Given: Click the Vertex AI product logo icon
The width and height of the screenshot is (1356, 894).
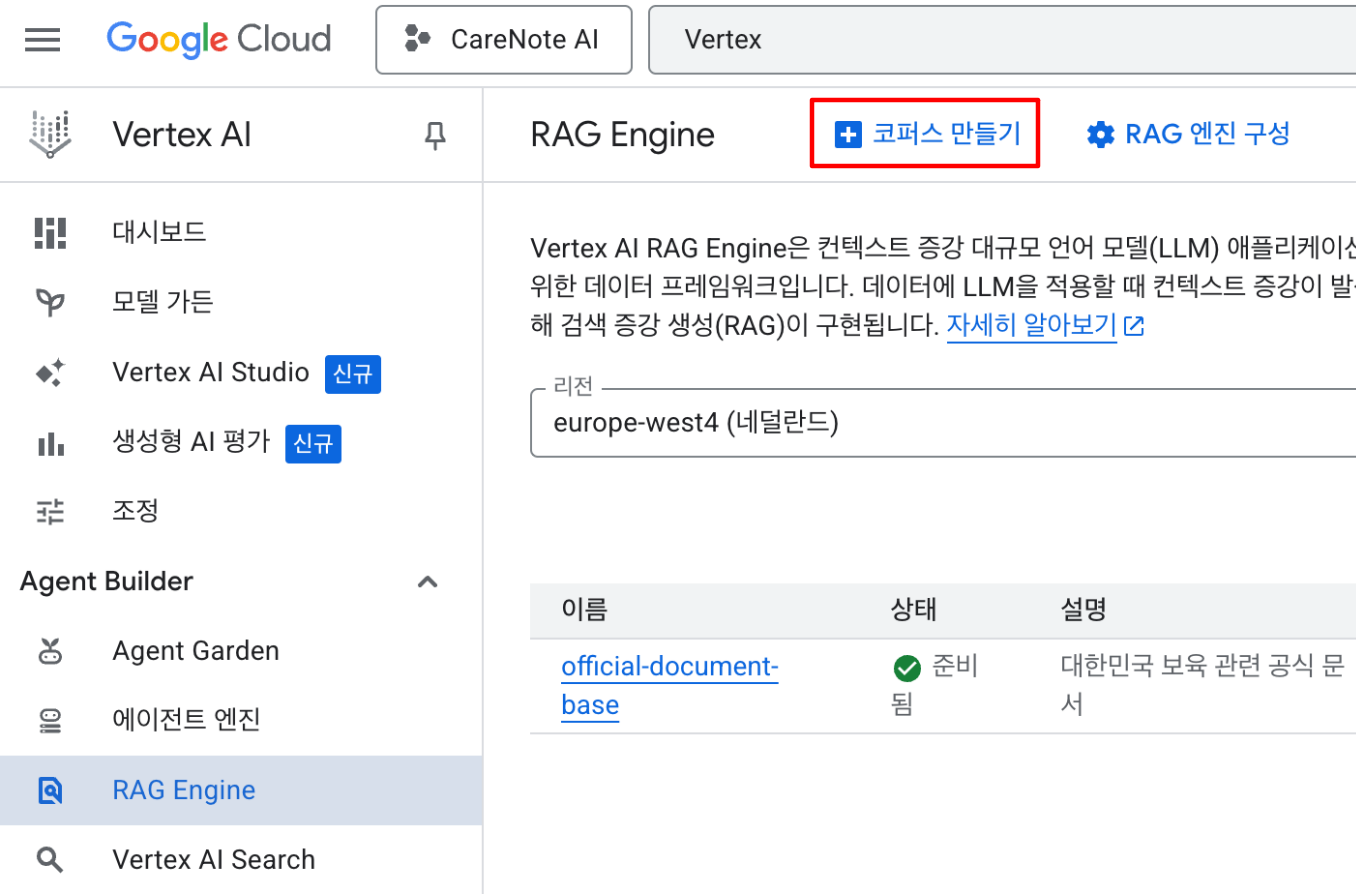Looking at the screenshot, I should [51, 134].
